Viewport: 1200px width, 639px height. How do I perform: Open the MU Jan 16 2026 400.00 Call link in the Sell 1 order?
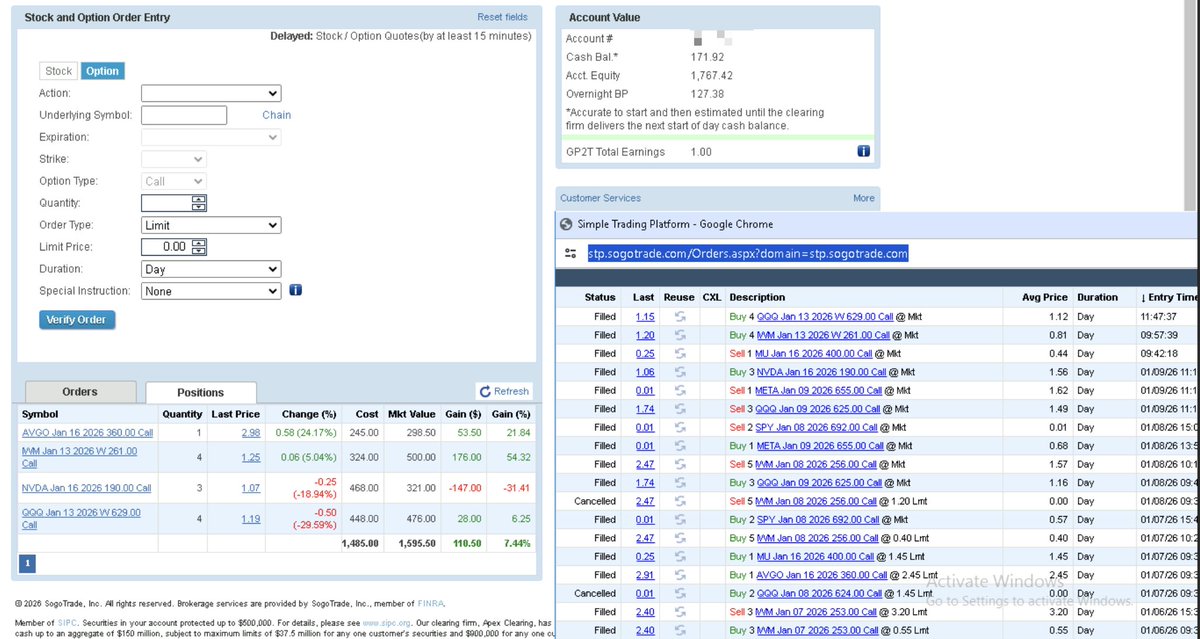click(x=813, y=353)
